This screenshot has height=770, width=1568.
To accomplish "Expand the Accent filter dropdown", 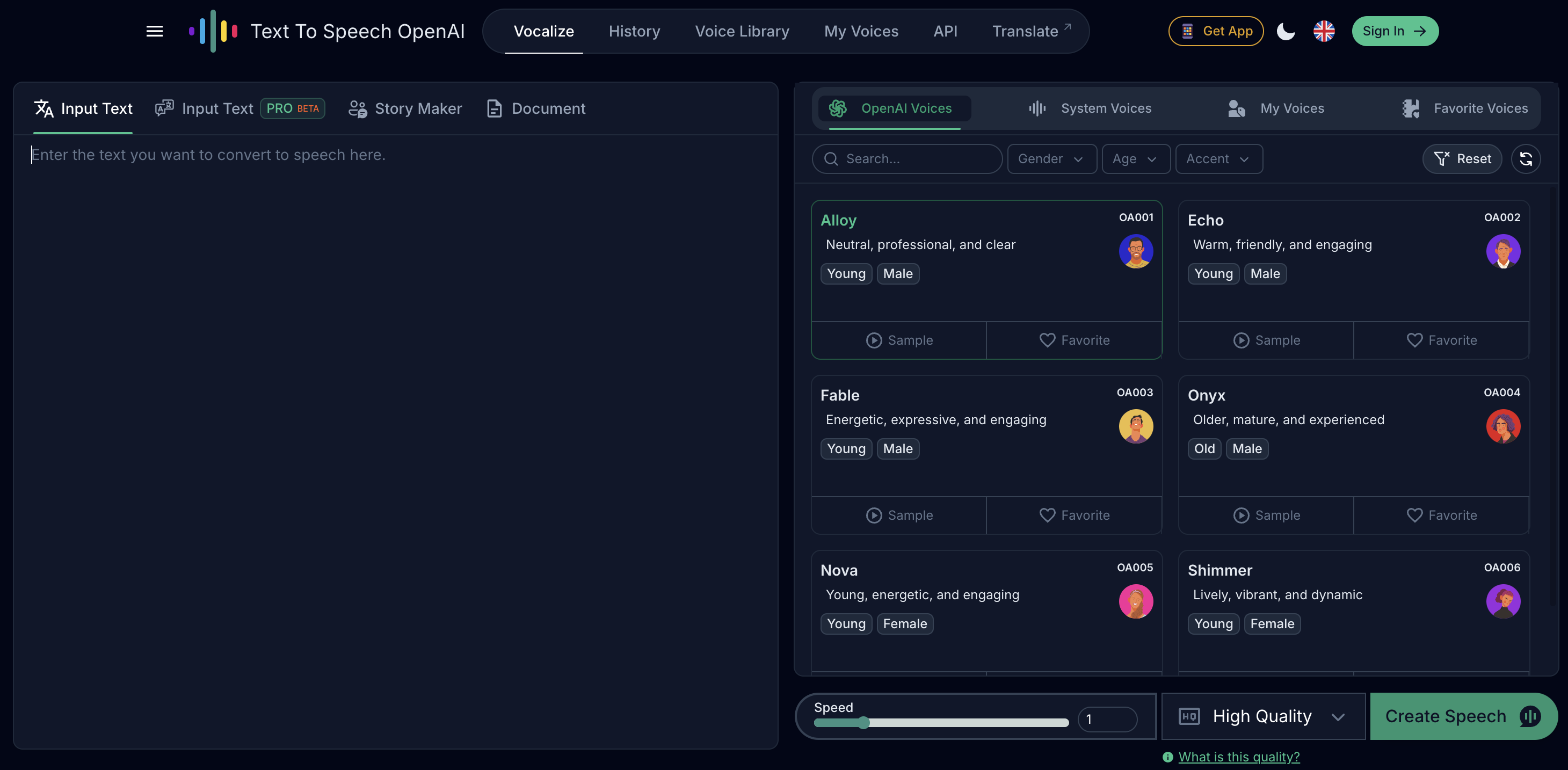I will 1218,159.
